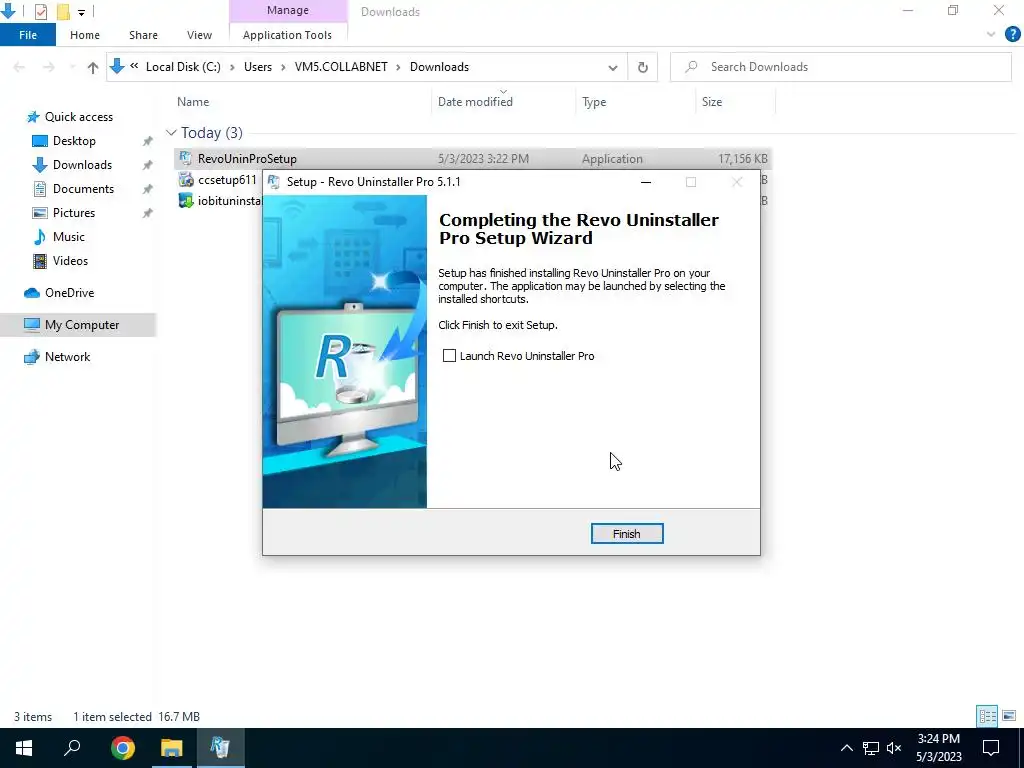
Task: Open the Share ribbon tab
Action: 143,35
